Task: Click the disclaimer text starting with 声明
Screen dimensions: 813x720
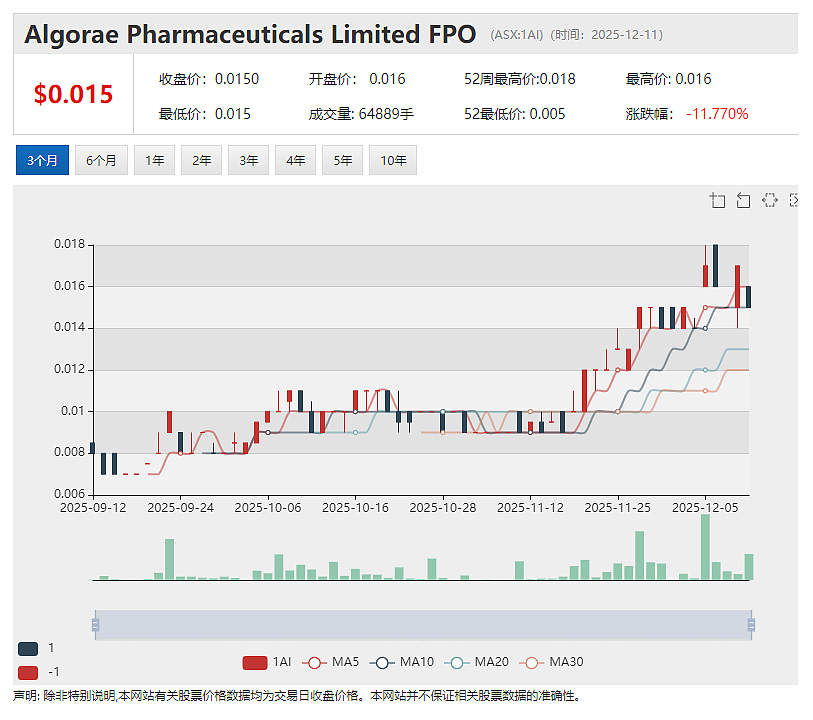Action: 297,696
